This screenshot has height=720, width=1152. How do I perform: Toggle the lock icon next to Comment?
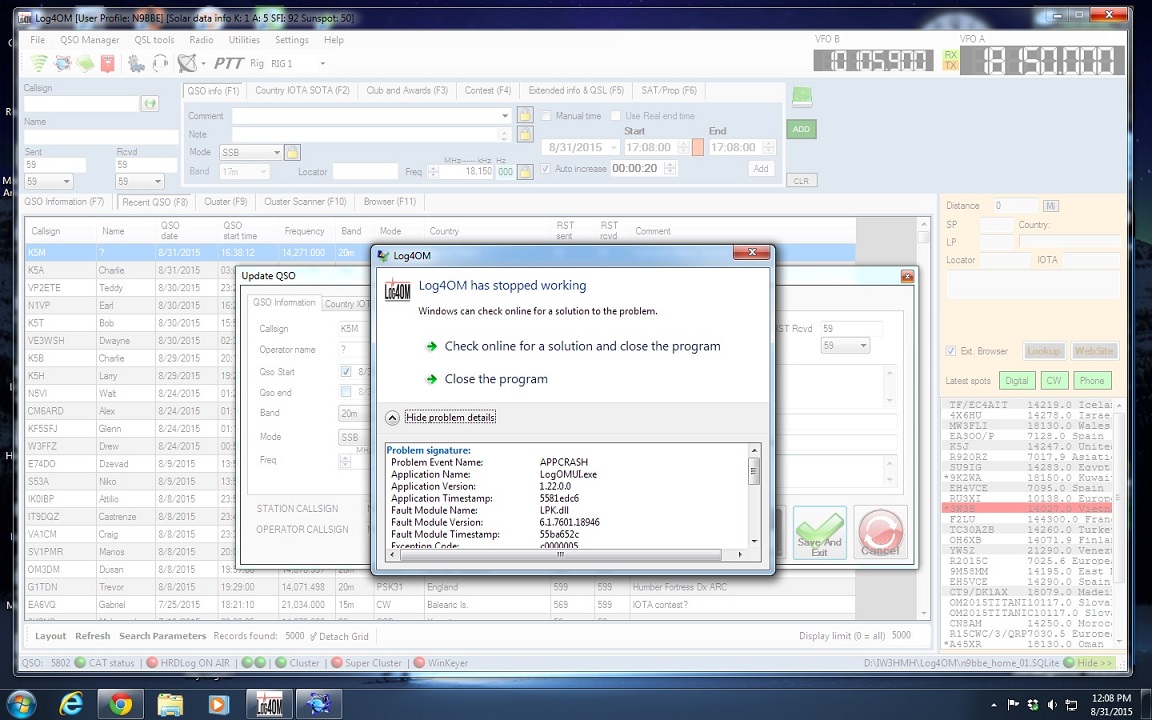tap(525, 115)
